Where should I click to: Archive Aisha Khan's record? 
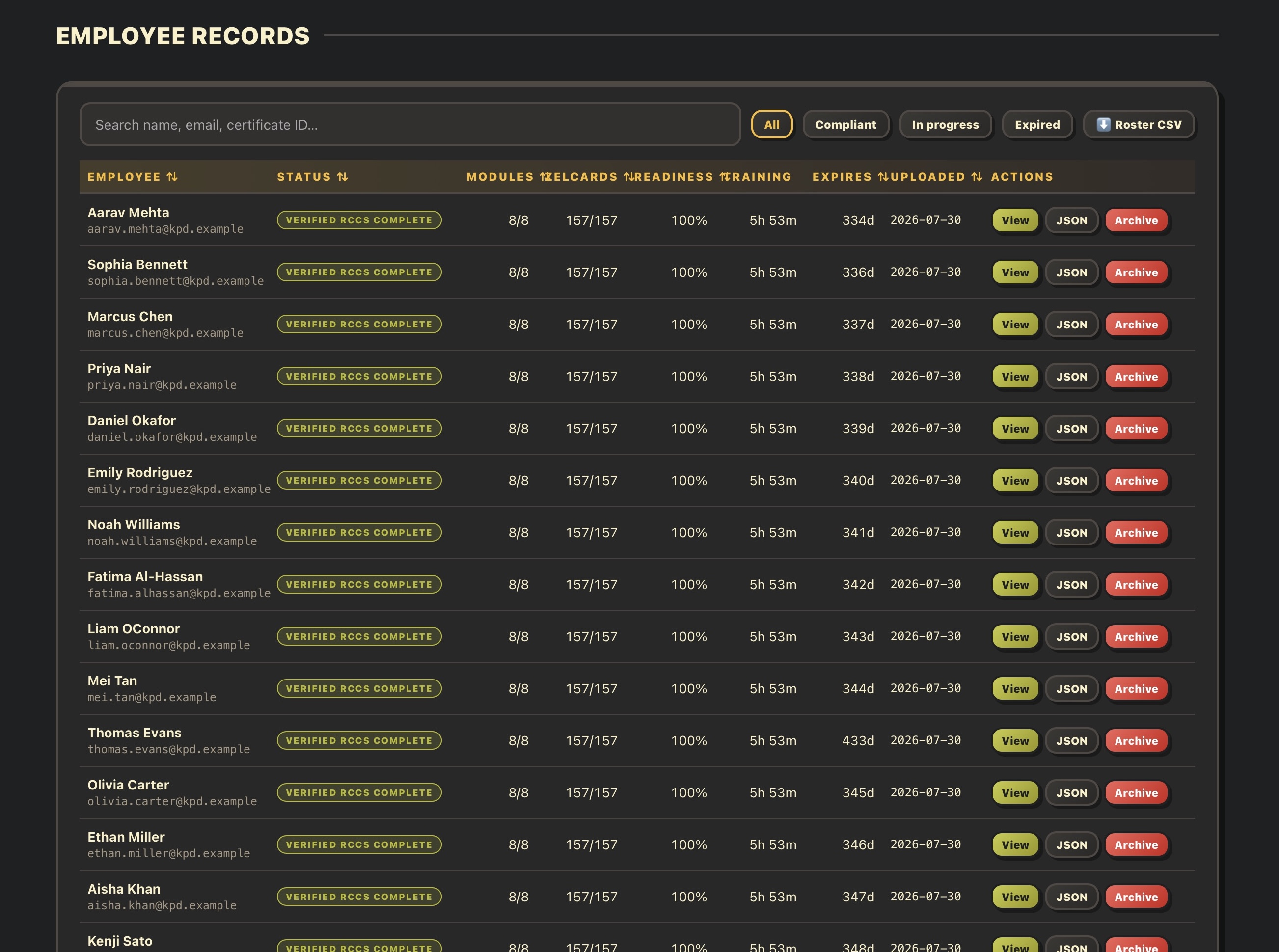click(1136, 897)
